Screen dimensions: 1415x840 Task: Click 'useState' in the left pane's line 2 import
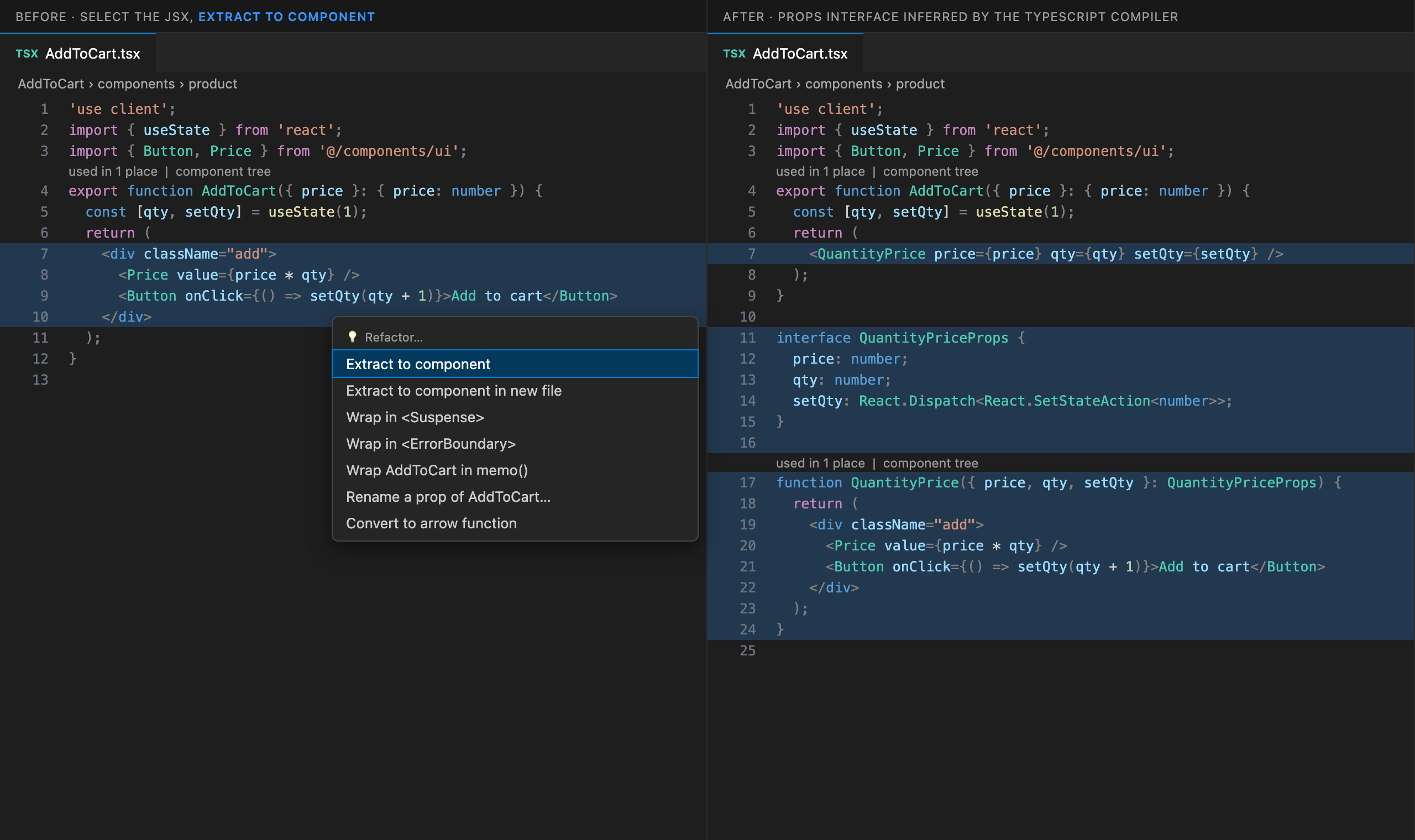(176, 130)
